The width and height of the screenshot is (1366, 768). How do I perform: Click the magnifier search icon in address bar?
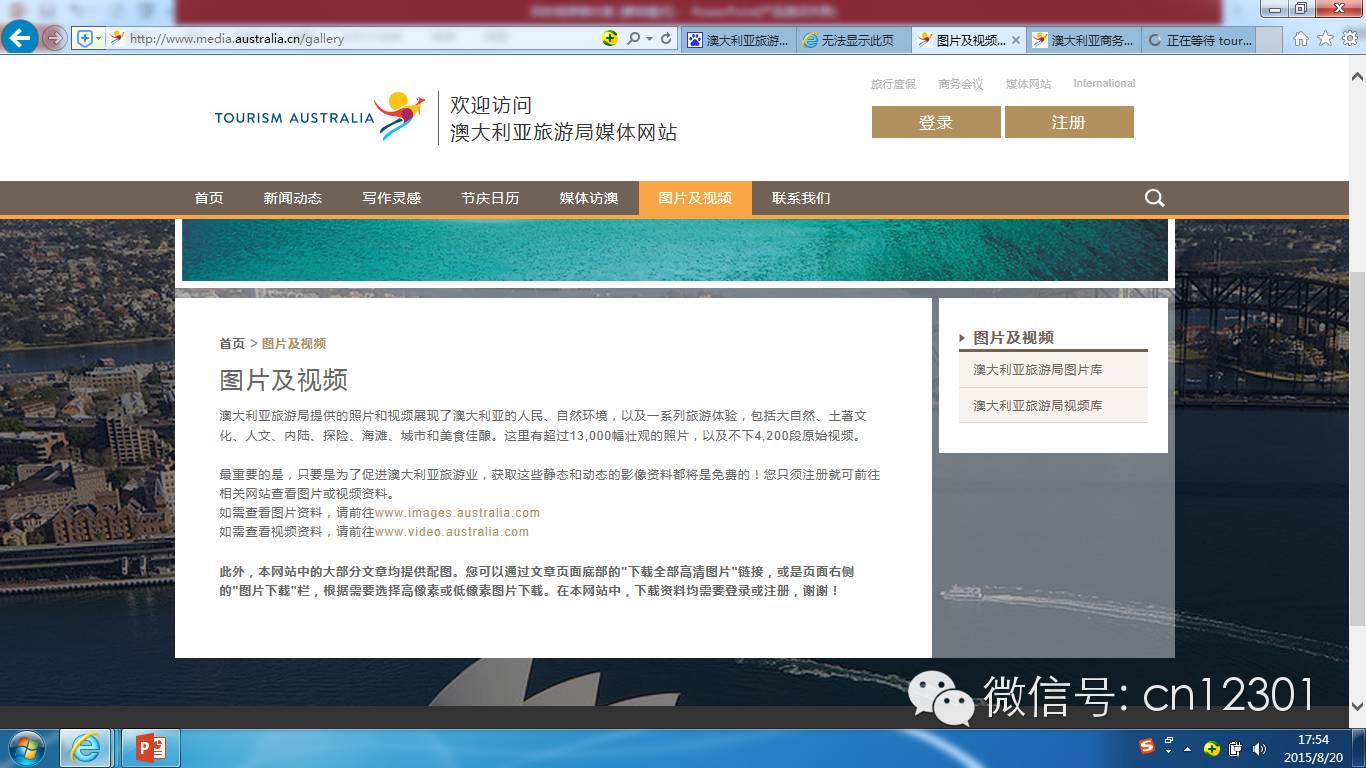pos(633,38)
